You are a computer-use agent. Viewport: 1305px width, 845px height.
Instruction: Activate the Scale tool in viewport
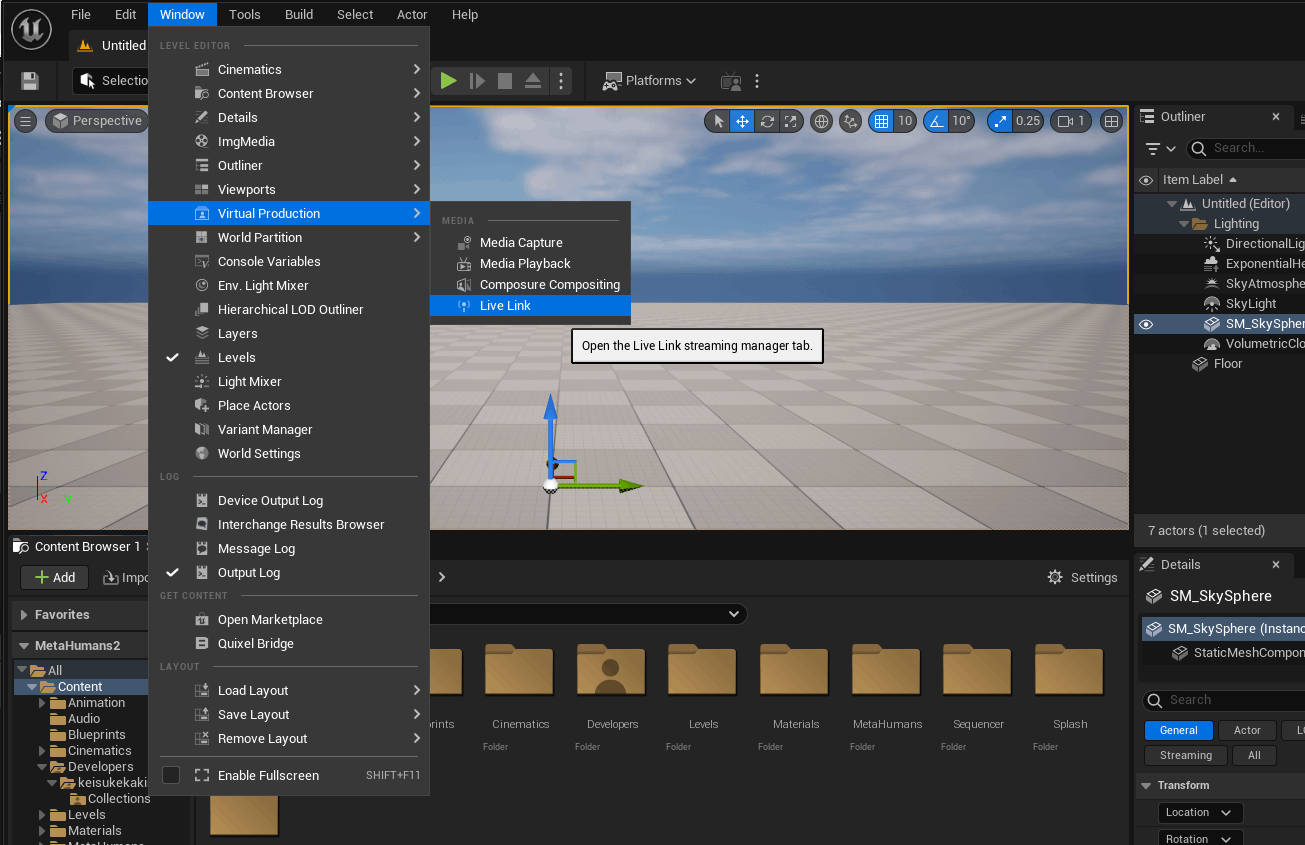click(x=791, y=121)
